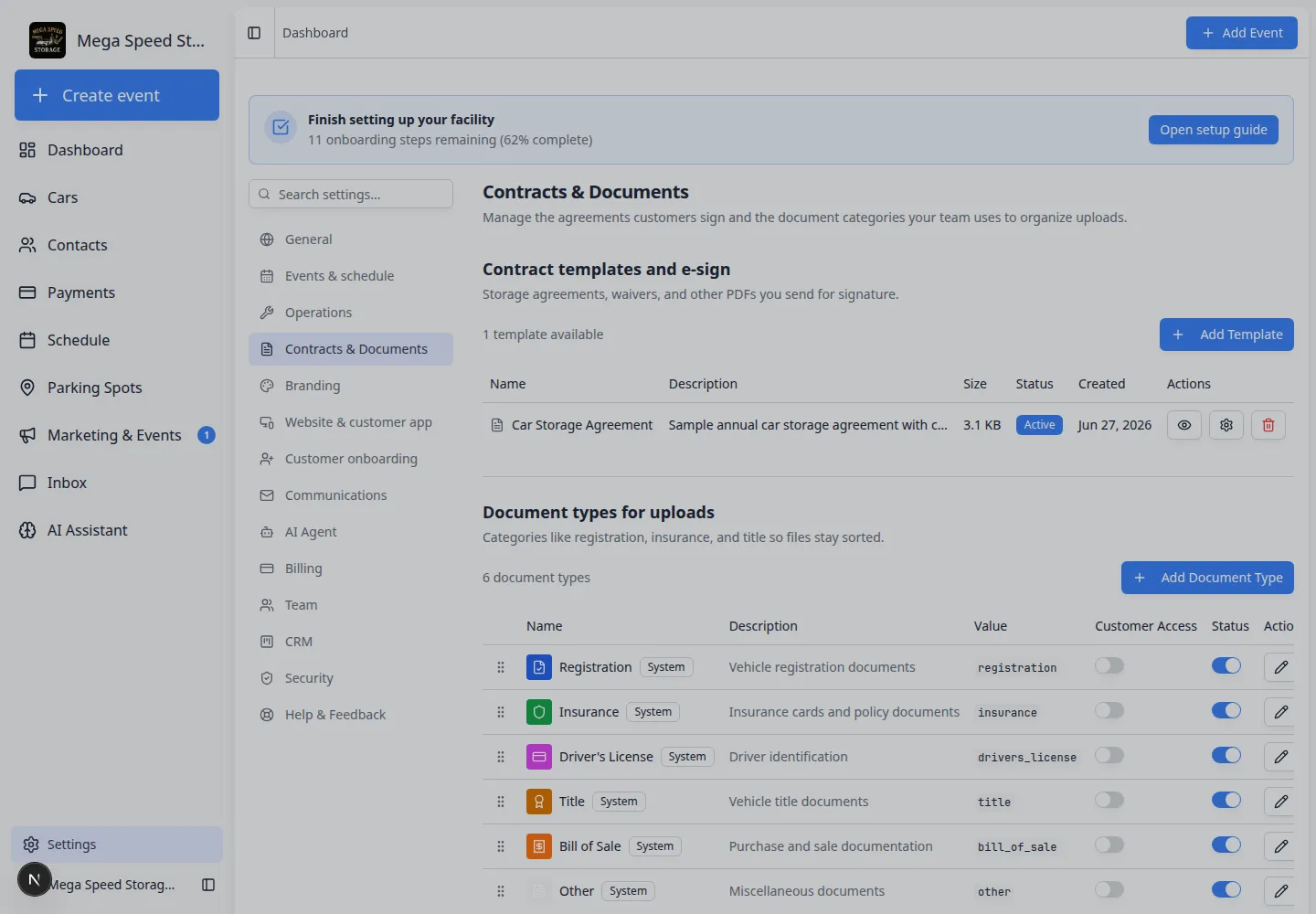Edit the Bill of Sale document type
The image size is (1316, 914).
pos(1281,846)
